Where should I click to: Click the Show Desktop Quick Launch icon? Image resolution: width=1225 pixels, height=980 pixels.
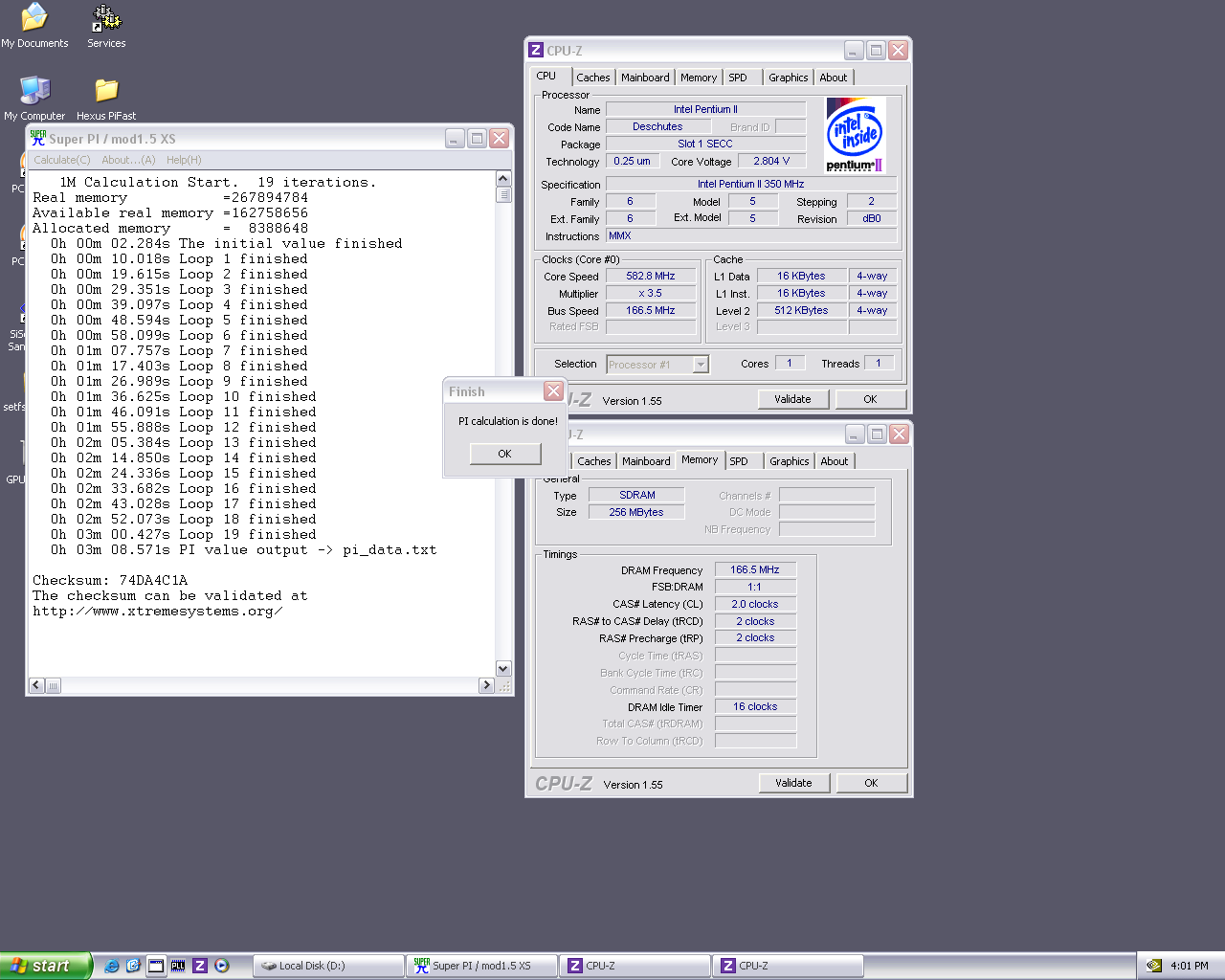155,966
